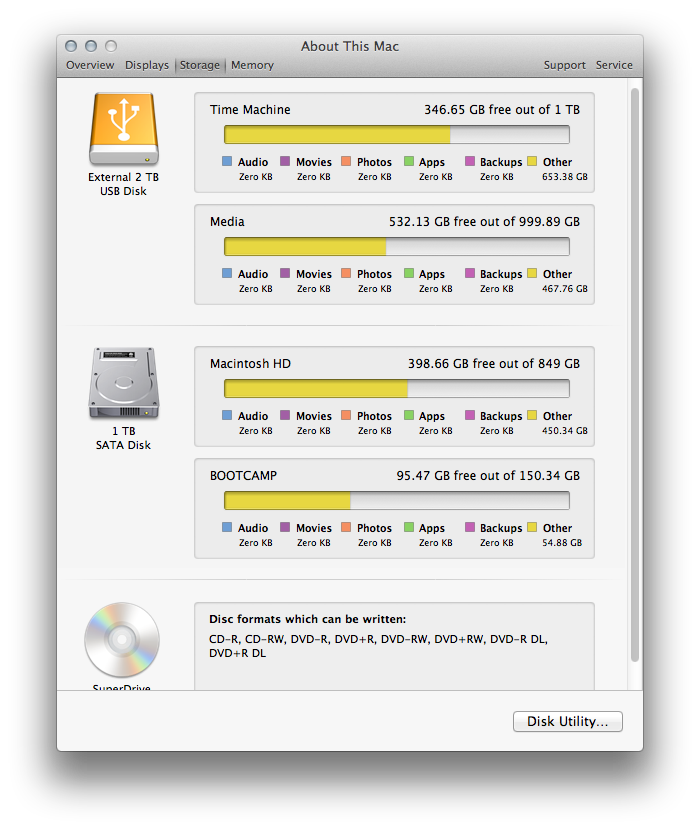The height and width of the screenshot is (830, 700).
Task: Go to the Memory tab
Action: [252, 65]
